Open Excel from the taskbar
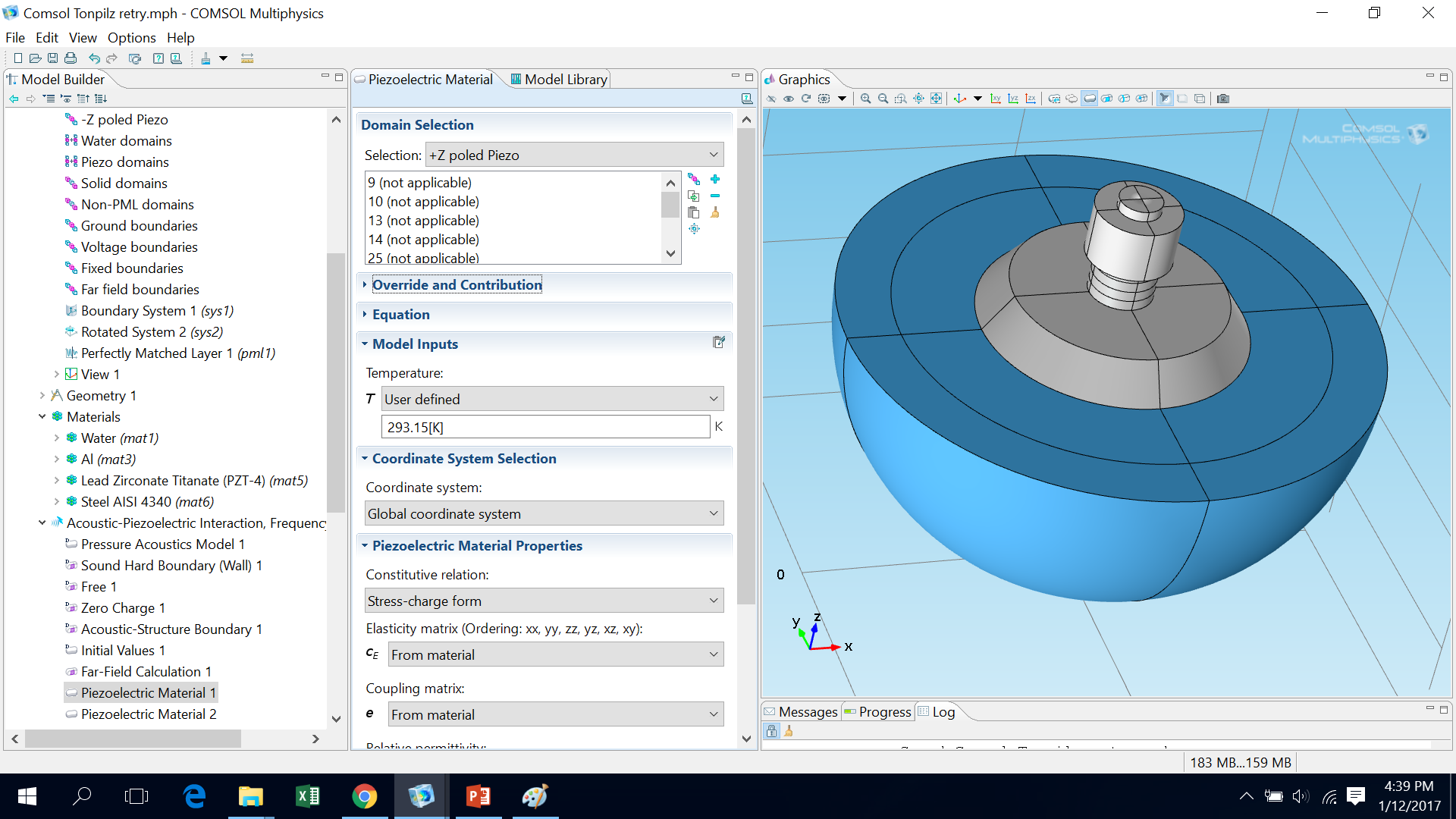Screen dimensions: 1456x819 (x=308, y=796)
